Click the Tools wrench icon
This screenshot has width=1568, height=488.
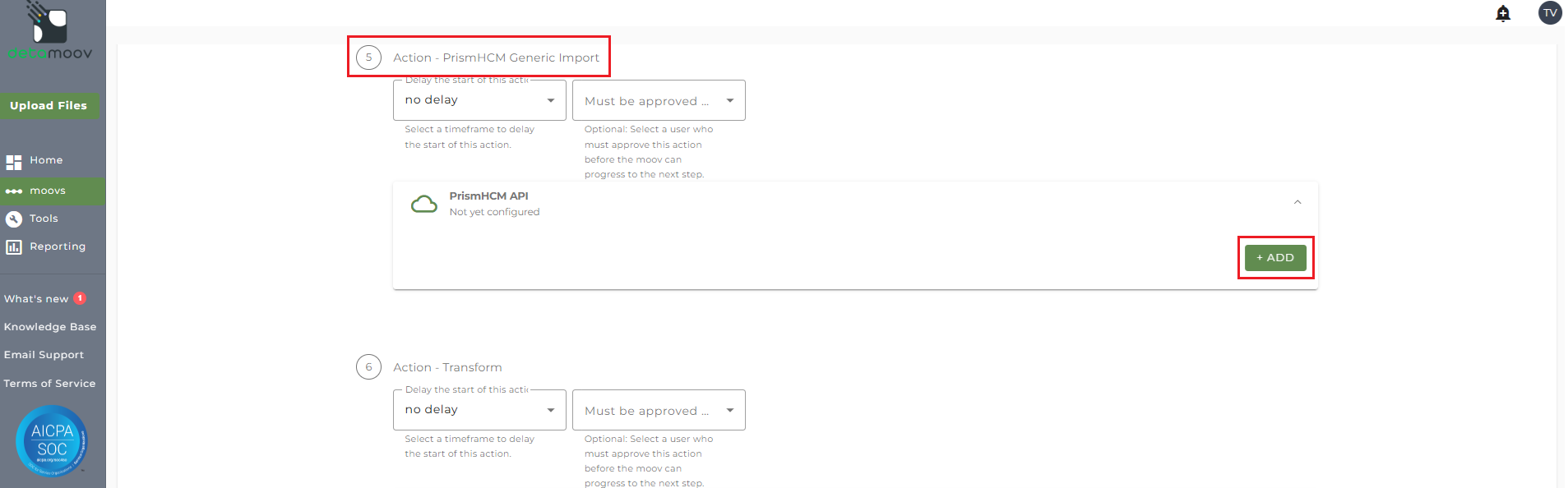coord(14,219)
